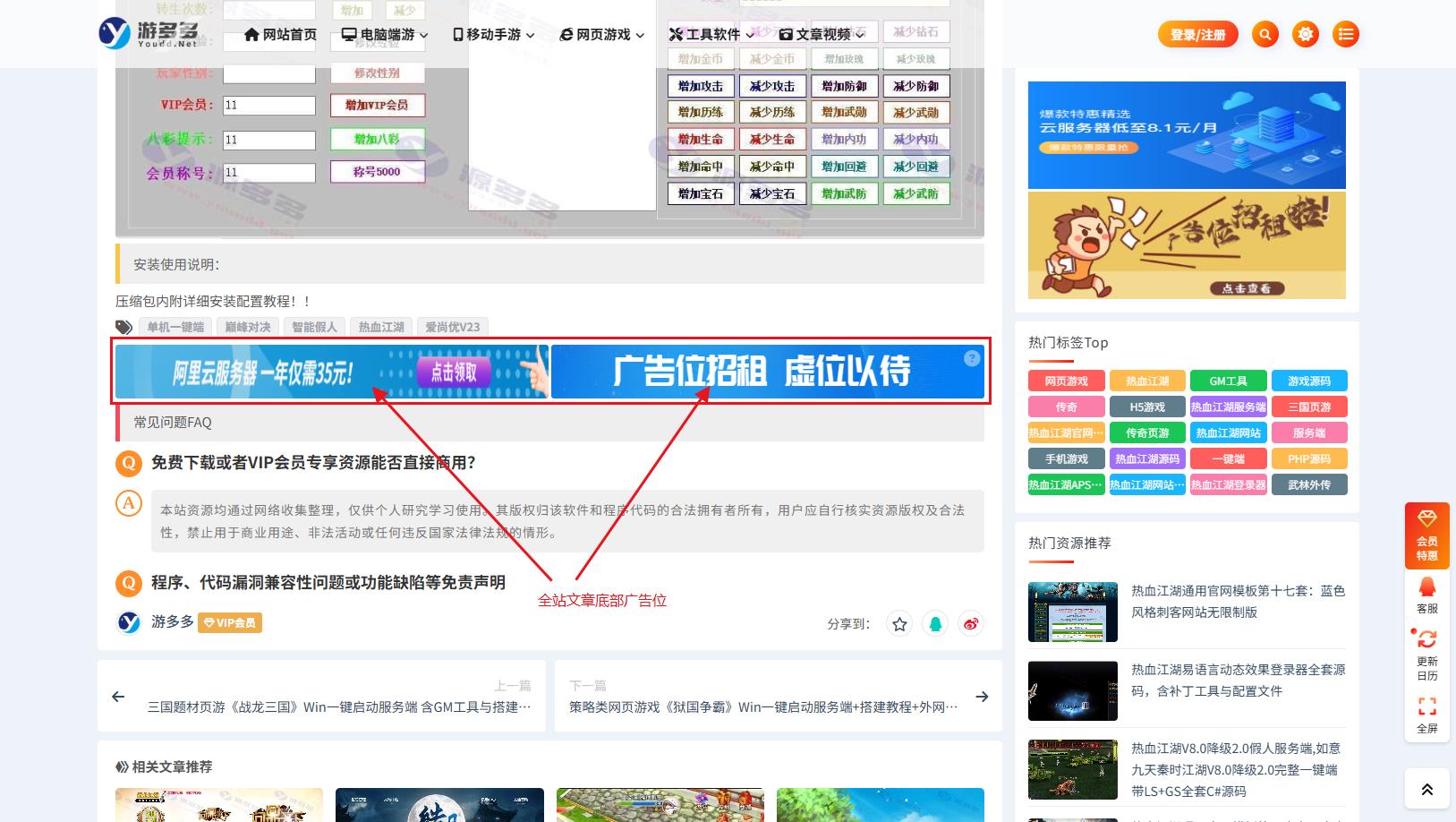Click the author avatar next to 游多多
Screen dimensions: 1456x822
pyautogui.click(x=129, y=622)
